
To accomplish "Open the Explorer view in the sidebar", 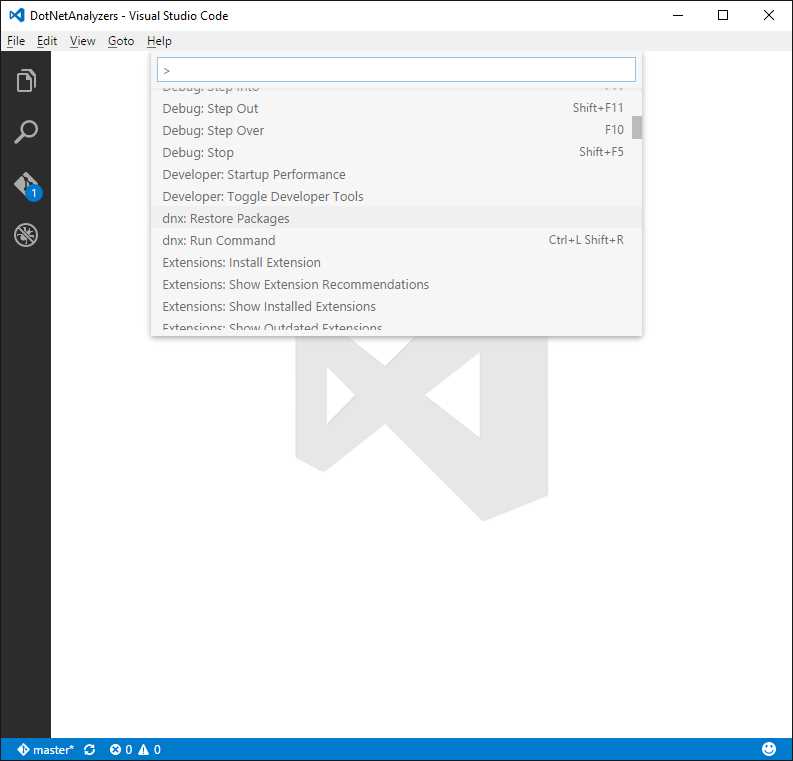I will click(26, 80).
